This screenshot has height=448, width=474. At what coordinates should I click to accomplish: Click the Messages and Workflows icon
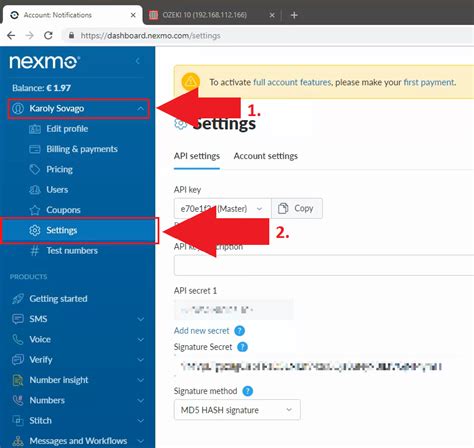(18, 441)
